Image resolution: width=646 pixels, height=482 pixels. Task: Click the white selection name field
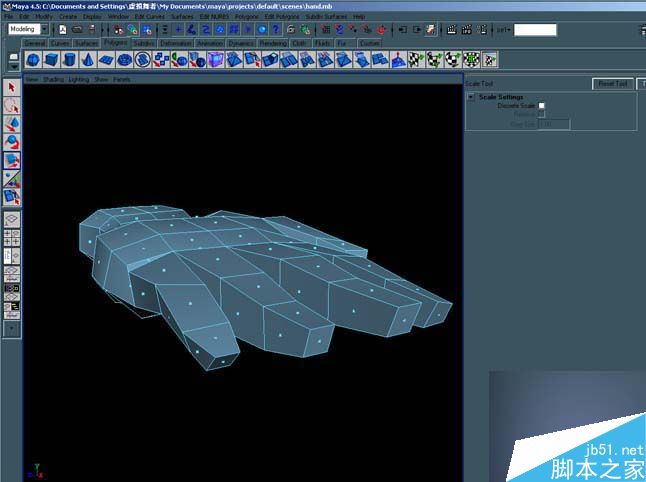click(535, 30)
